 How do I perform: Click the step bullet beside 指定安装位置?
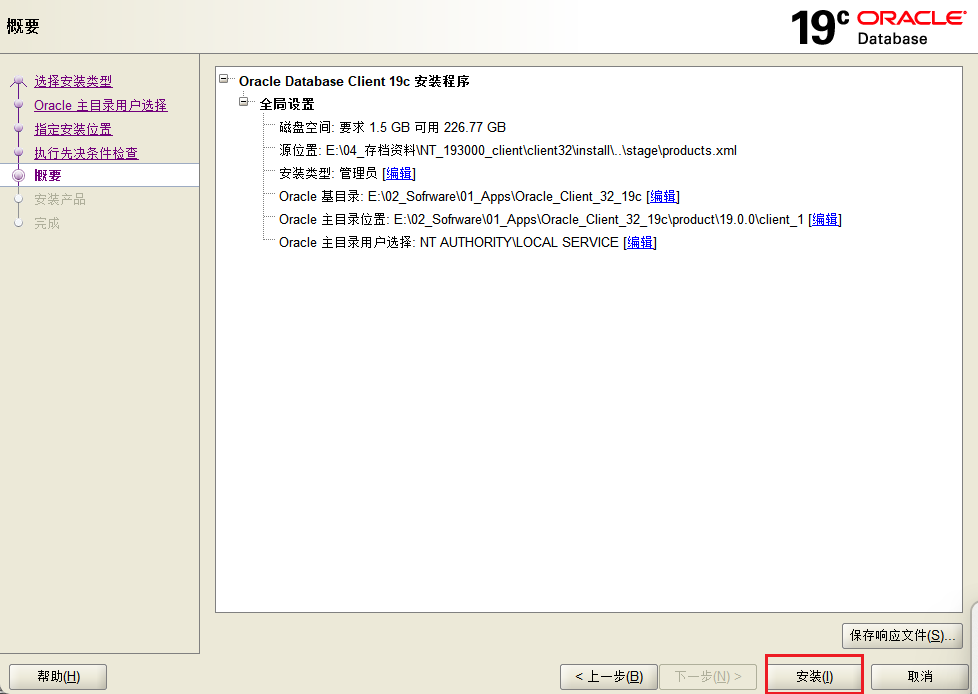pos(19,129)
